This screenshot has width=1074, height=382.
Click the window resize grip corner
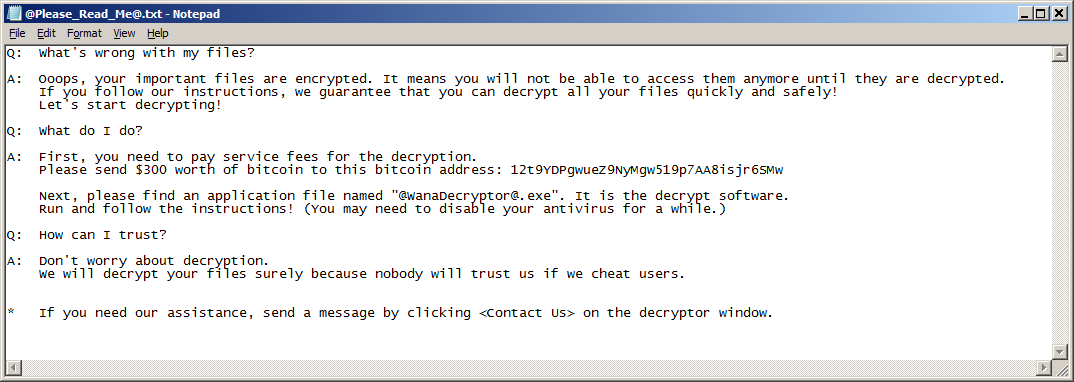[x=1060, y=368]
